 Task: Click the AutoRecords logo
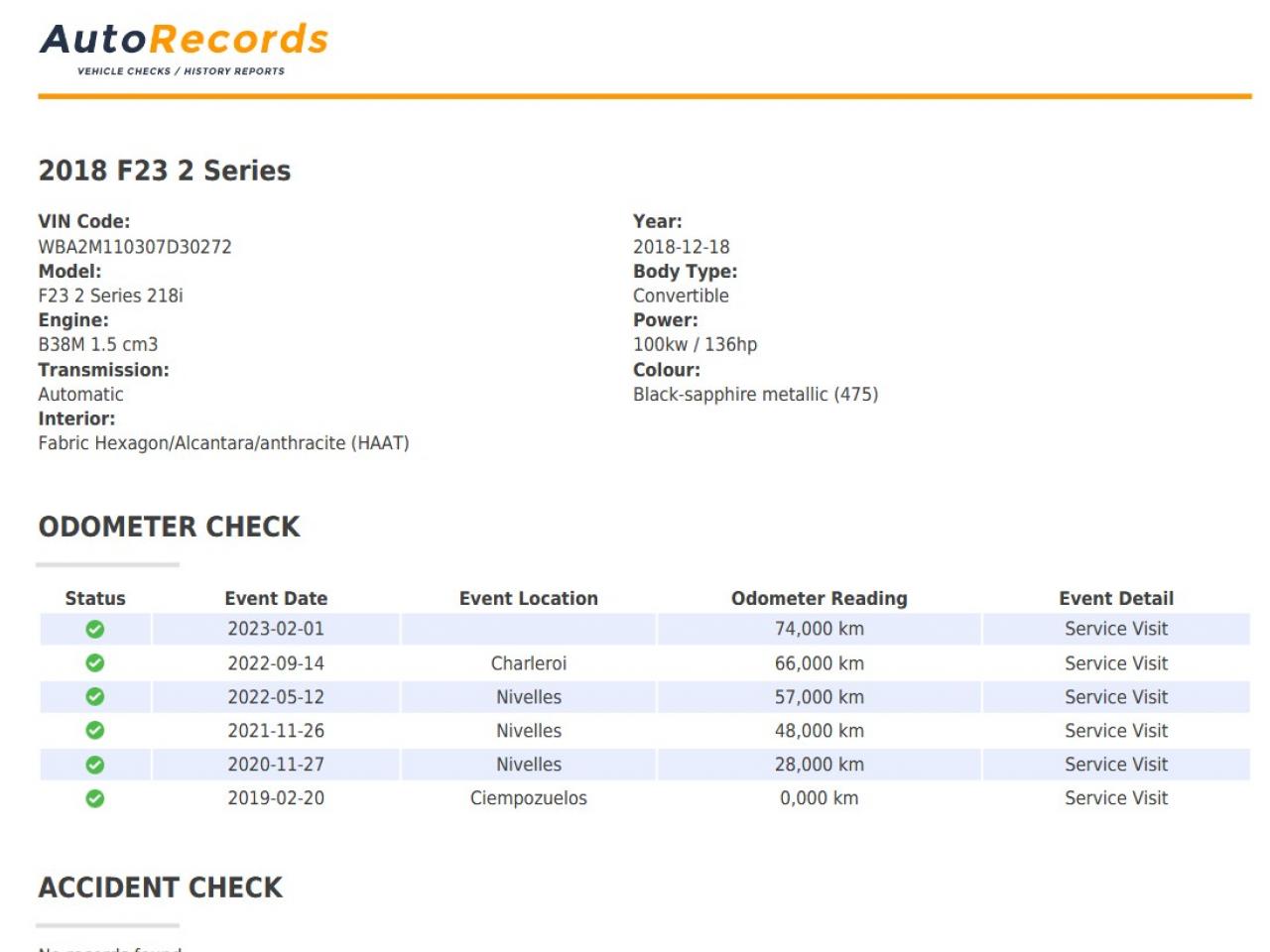[x=184, y=48]
